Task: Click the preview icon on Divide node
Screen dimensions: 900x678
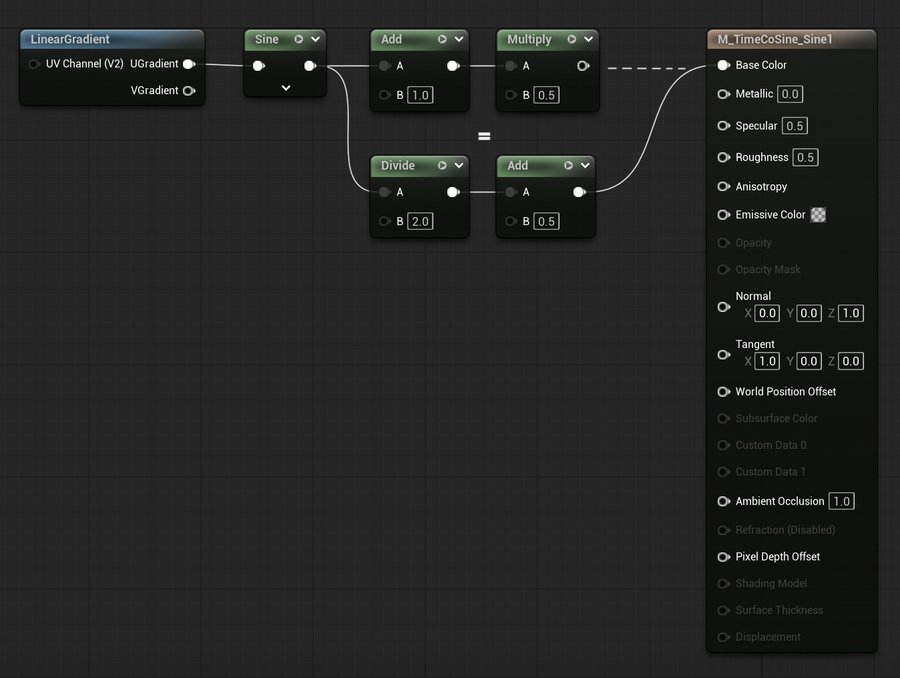Action: coord(442,166)
